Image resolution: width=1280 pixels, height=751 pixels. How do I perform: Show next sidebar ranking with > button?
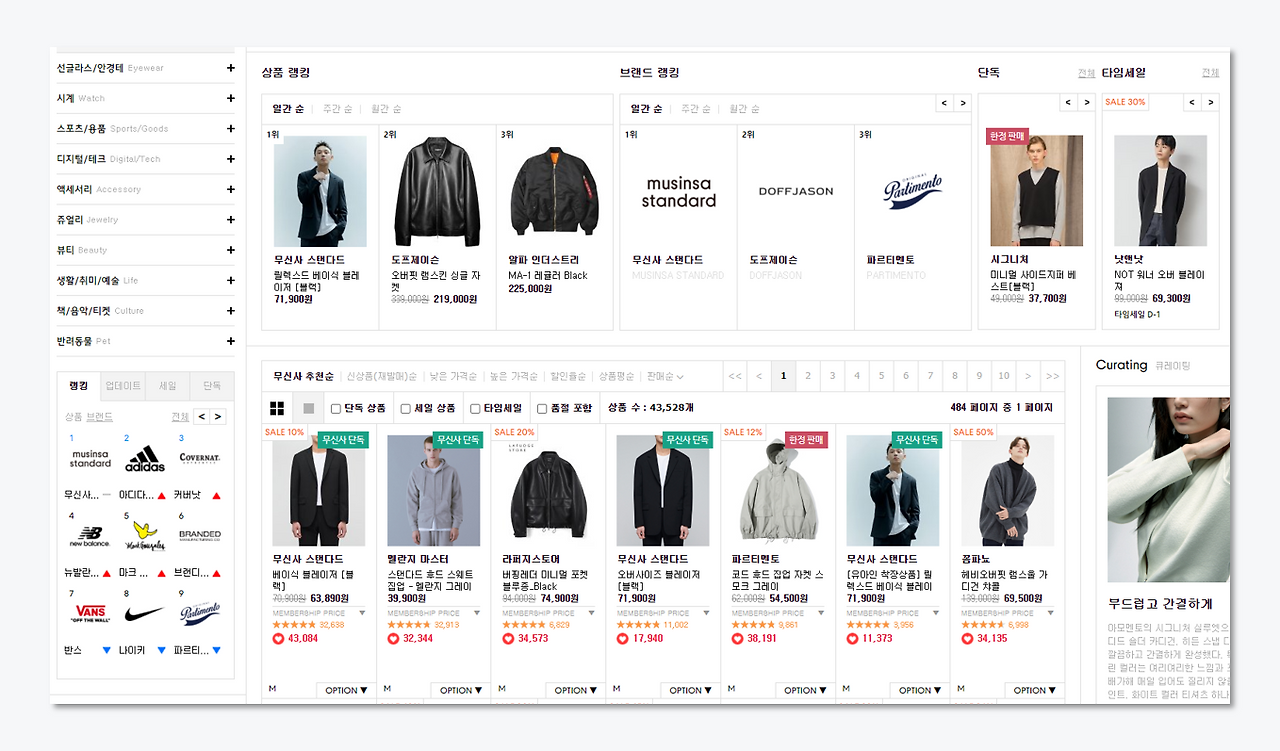coord(218,416)
